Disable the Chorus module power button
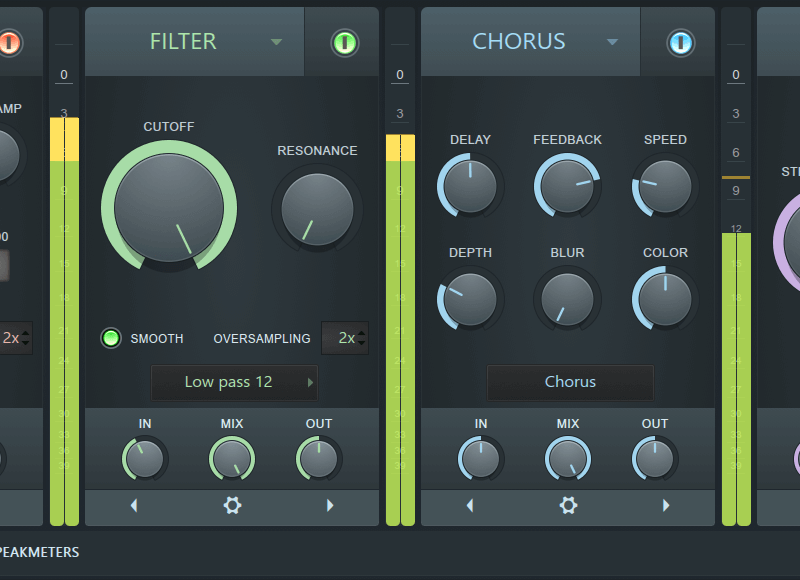Viewport: 800px width, 580px height. point(680,43)
